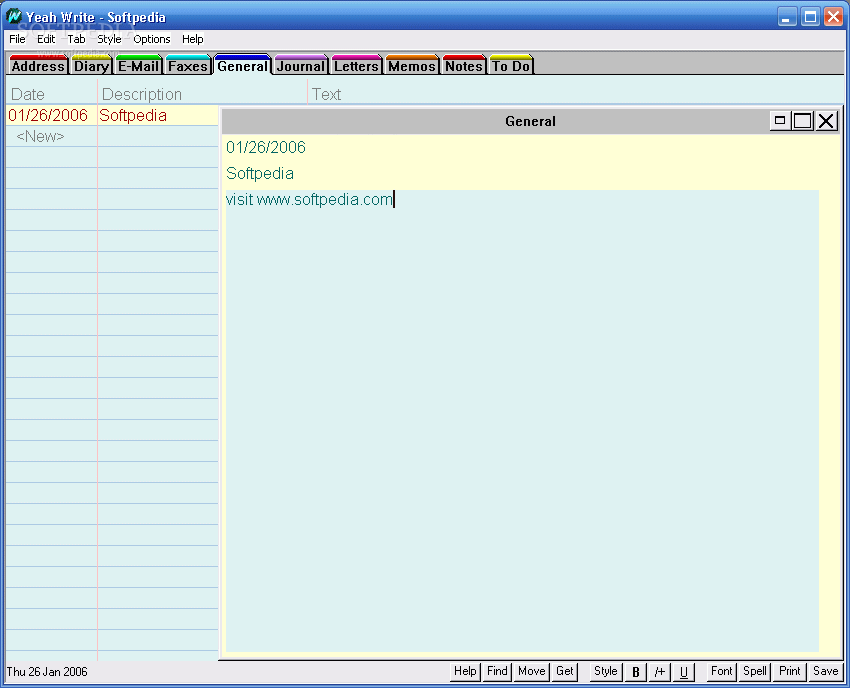The height and width of the screenshot is (688, 850).
Task: Click the Find button
Action: point(497,672)
